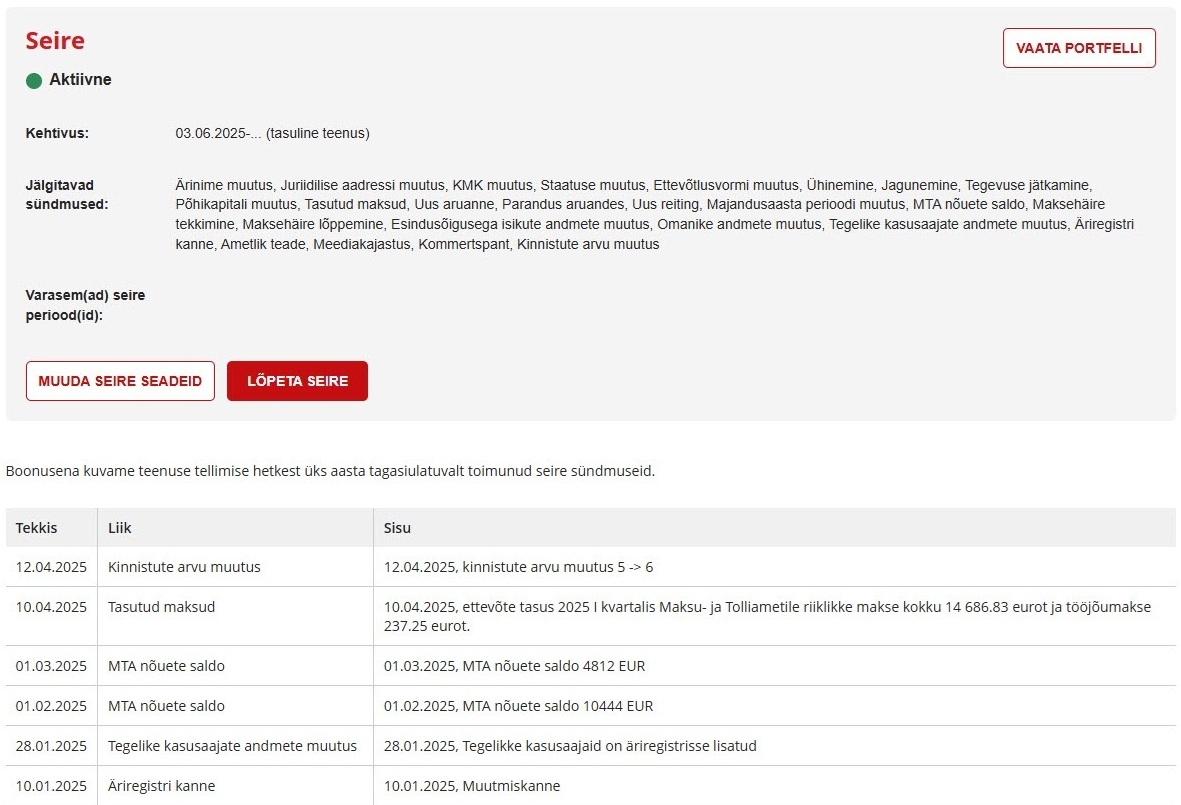1181x805 pixels.
Task: Select the 01.02.2025 date cell
Action: [51, 706]
